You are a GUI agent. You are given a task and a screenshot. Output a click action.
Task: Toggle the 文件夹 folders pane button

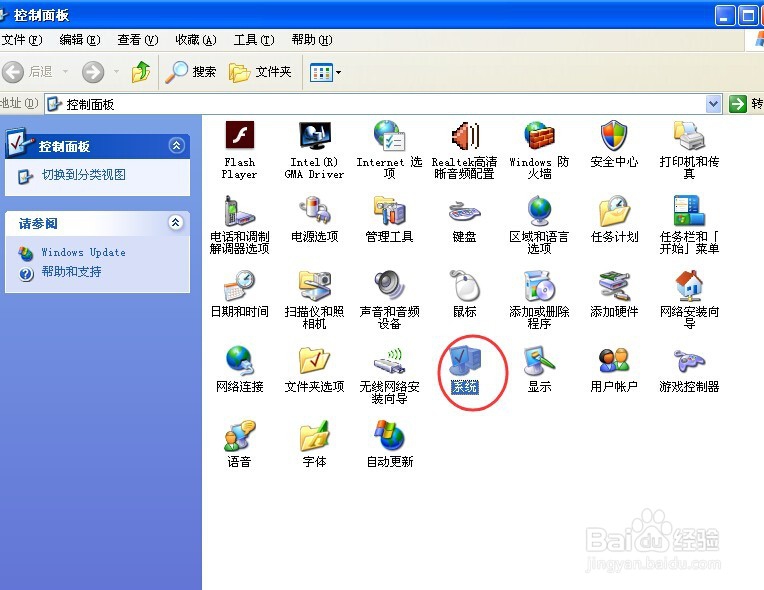tap(261, 72)
